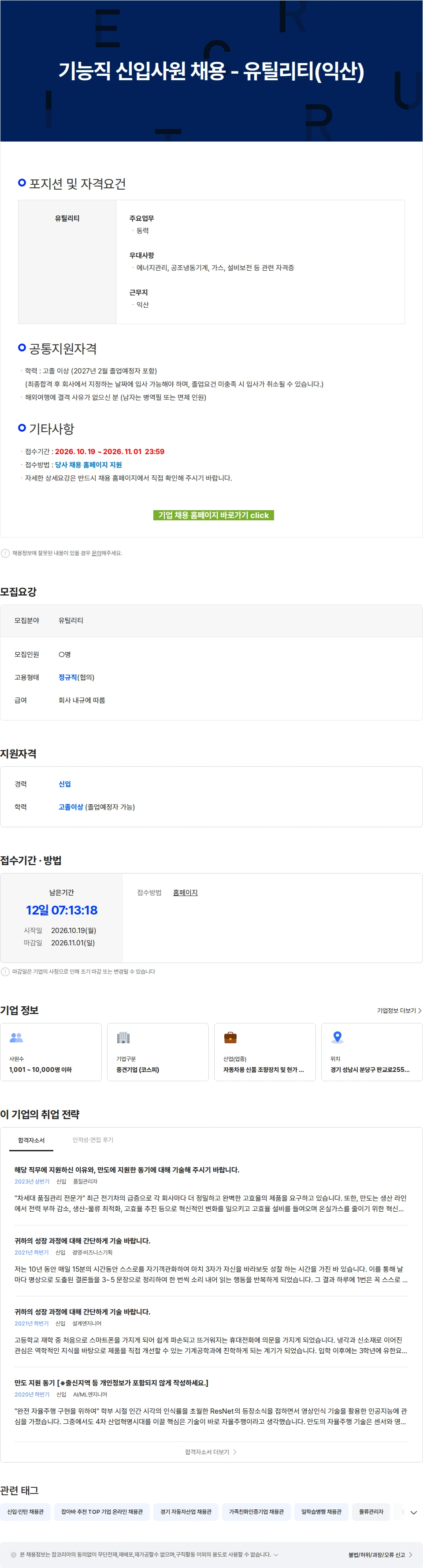Click the 고졸이상 education text

(70, 807)
